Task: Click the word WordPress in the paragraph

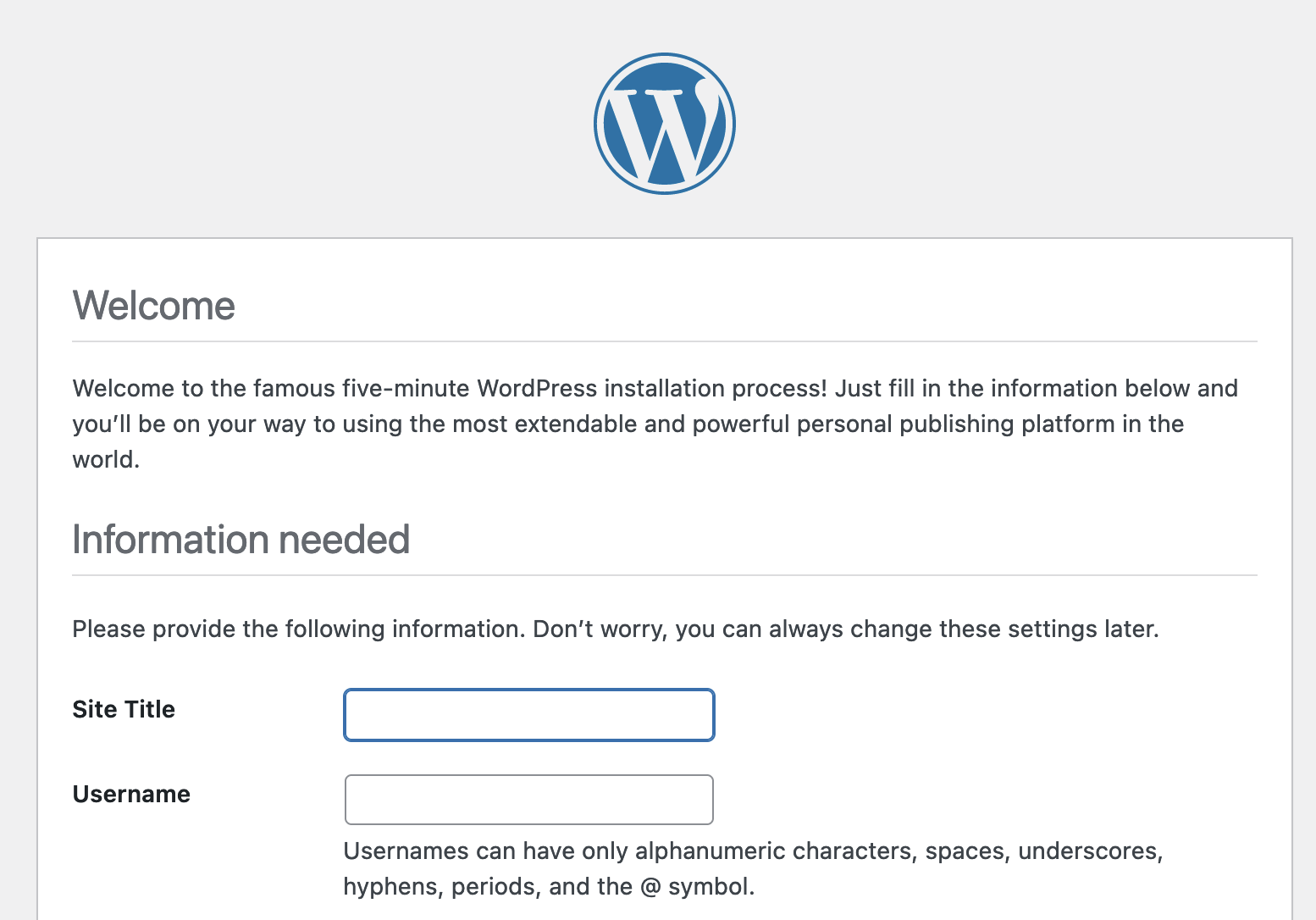Action: click(537, 388)
